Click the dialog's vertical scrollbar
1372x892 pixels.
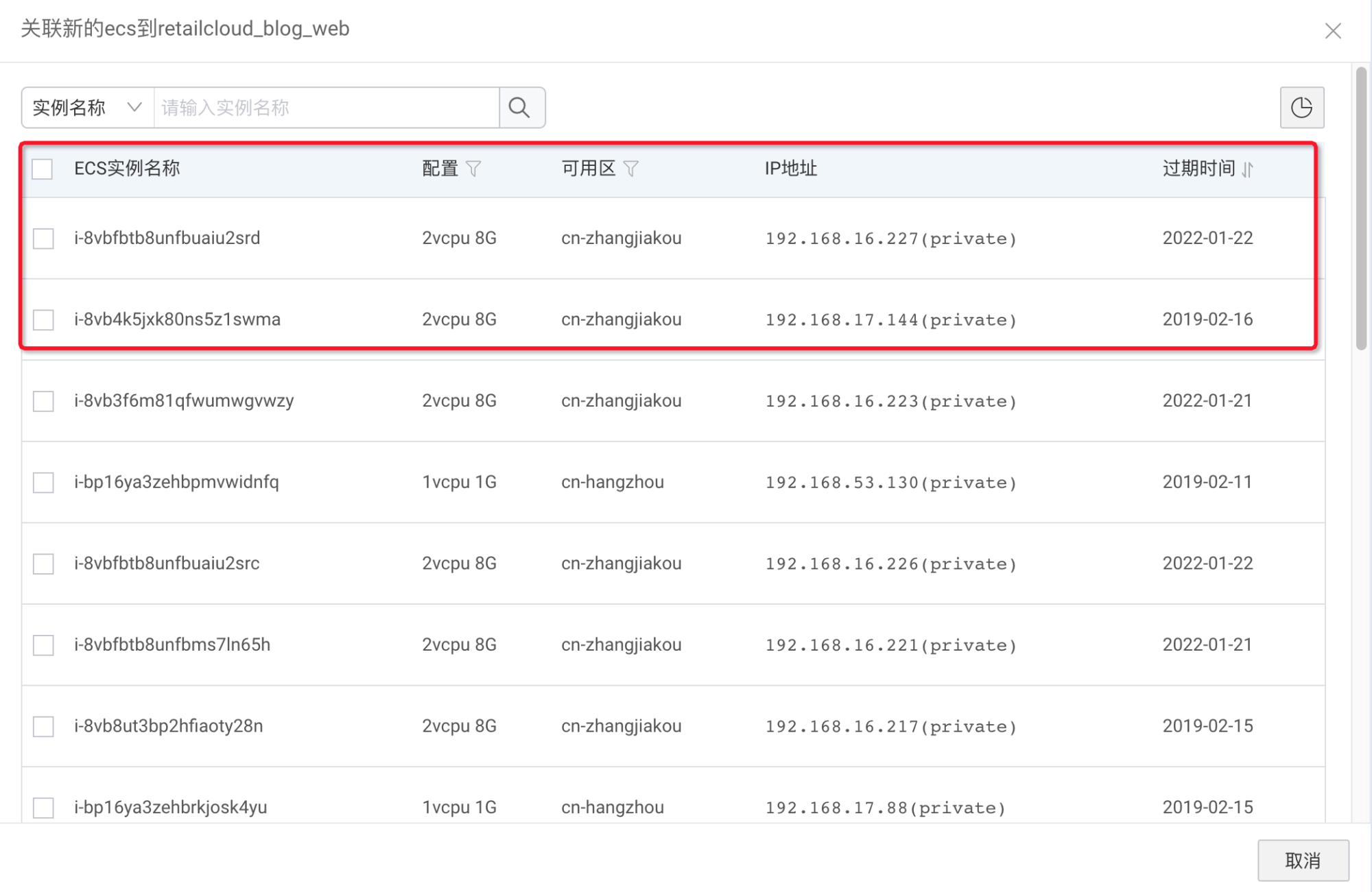[x=1362, y=209]
